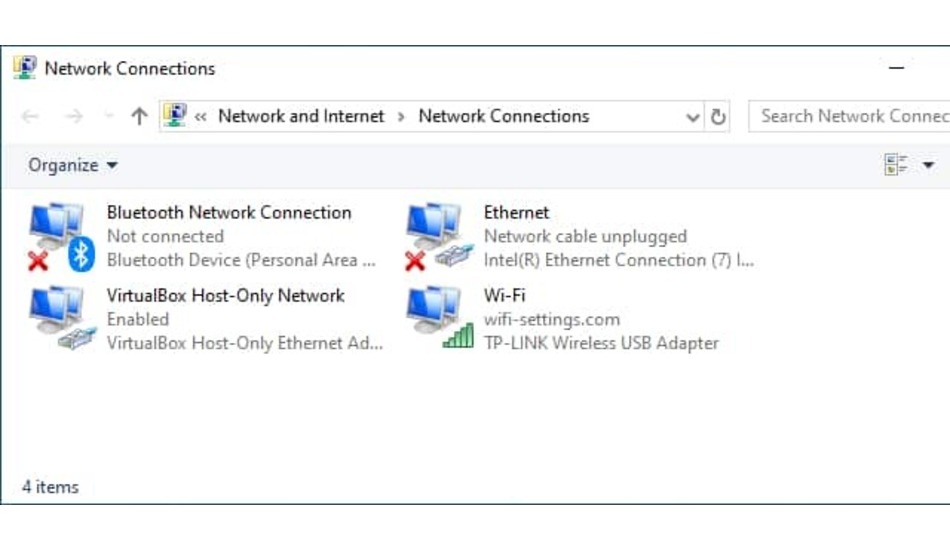950x550 pixels.
Task: Click Network and Internet breadcrumb
Action: click(x=301, y=116)
